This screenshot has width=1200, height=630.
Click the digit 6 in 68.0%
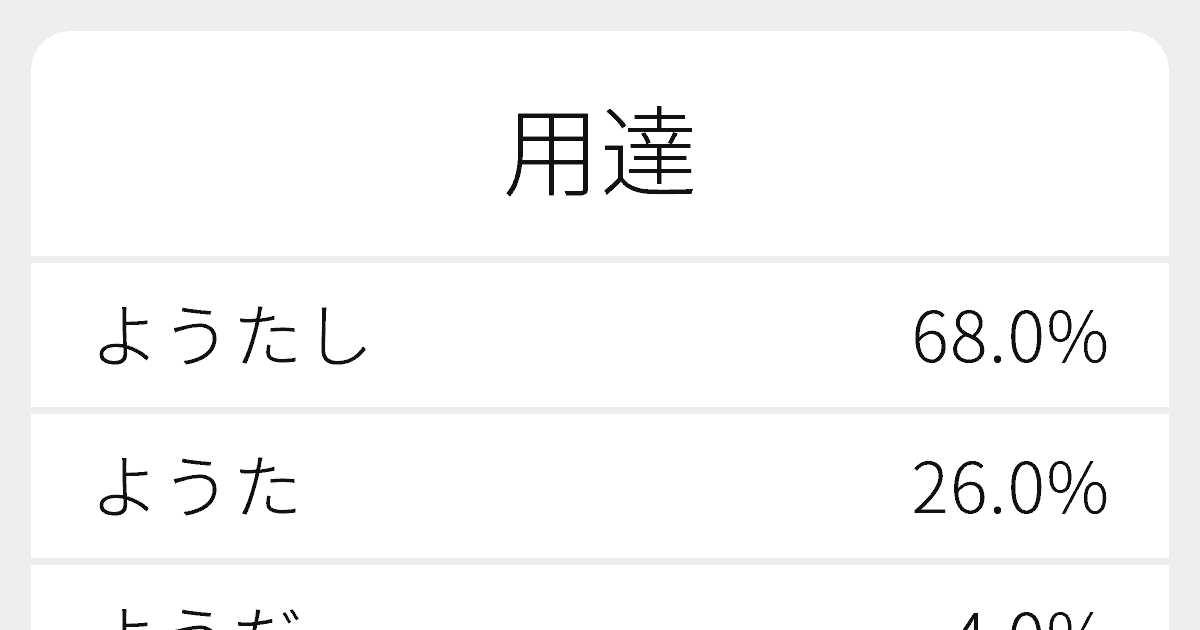929,338
